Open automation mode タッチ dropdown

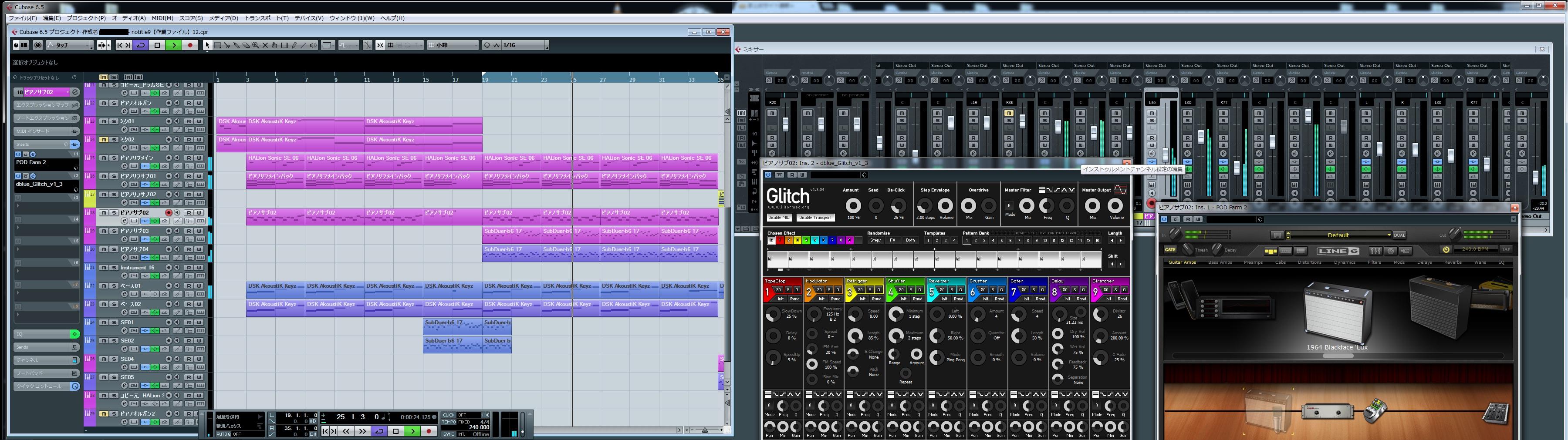tap(70, 45)
